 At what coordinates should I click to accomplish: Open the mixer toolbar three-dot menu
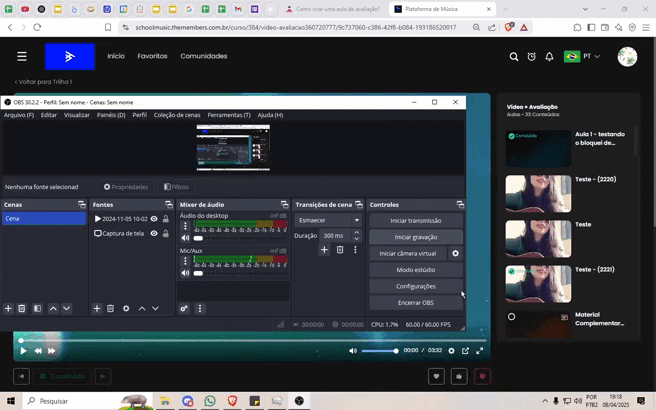pyautogui.click(x=200, y=308)
